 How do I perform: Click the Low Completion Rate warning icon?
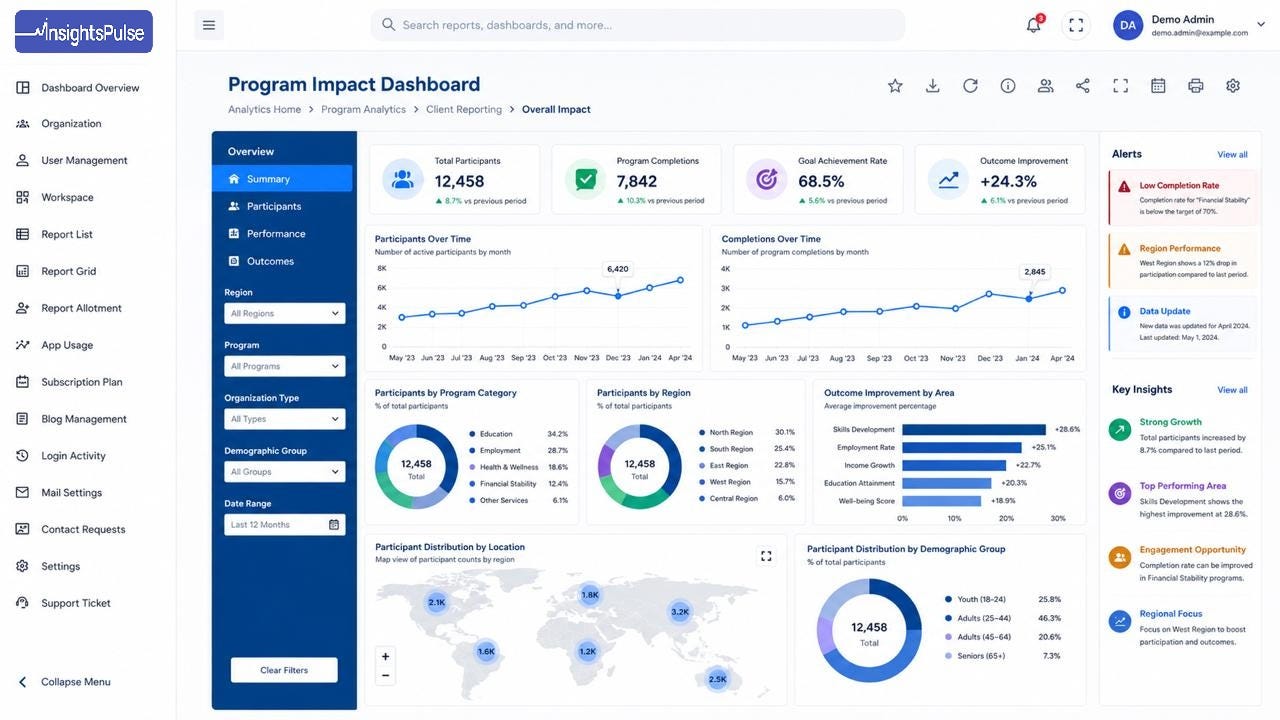[1124, 186]
